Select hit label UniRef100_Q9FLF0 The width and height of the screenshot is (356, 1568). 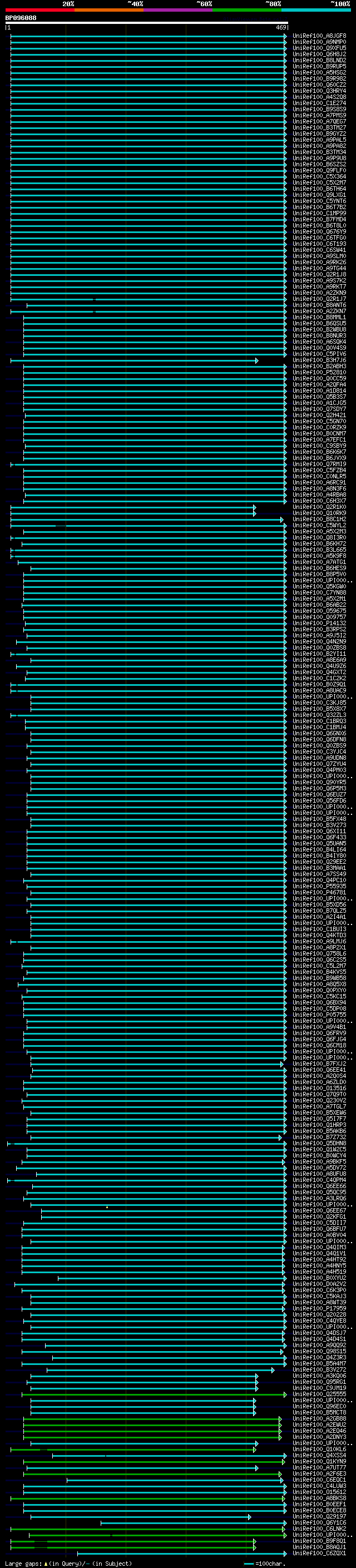(x=319, y=170)
